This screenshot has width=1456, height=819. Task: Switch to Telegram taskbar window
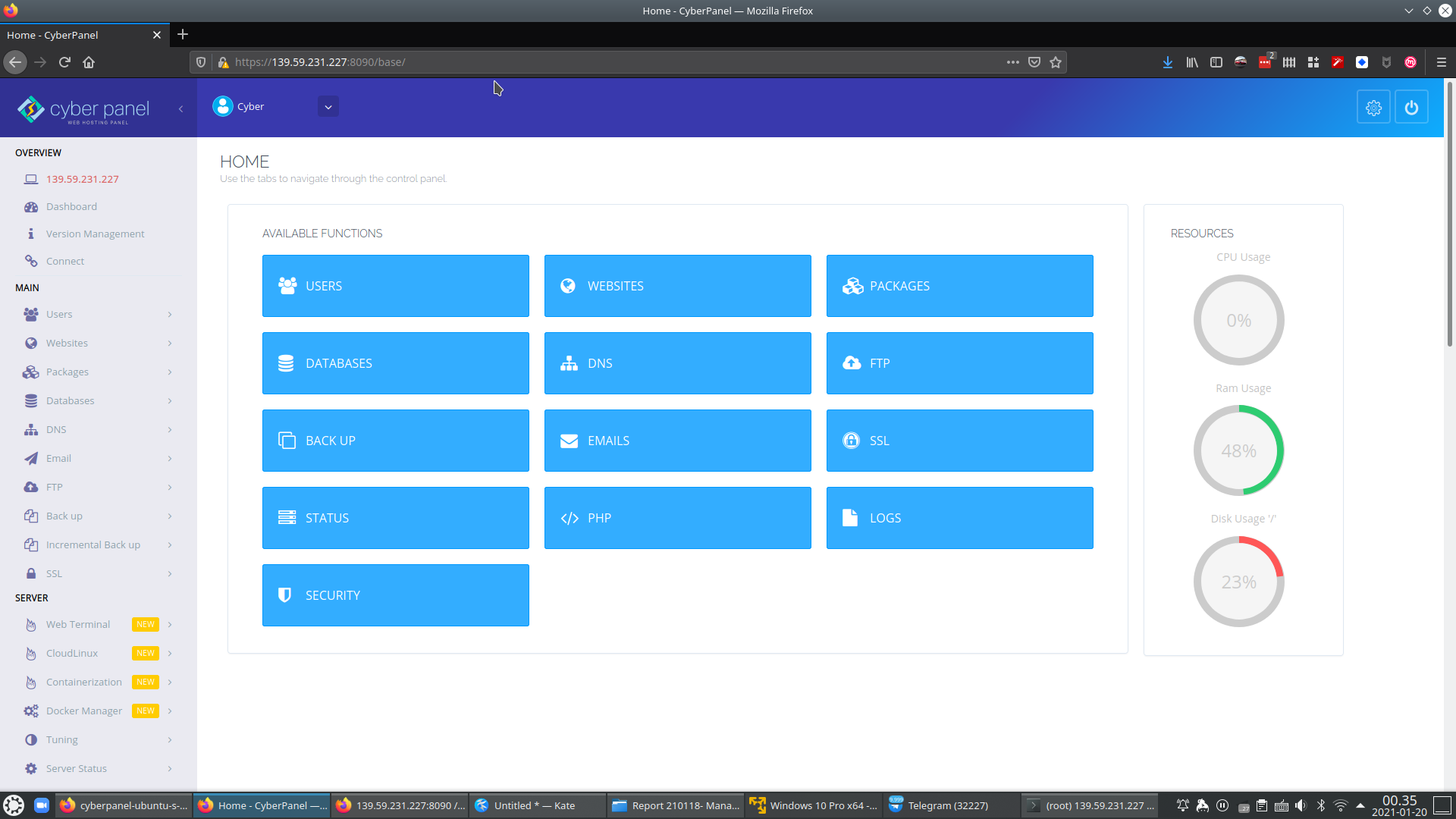coord(949,805)
